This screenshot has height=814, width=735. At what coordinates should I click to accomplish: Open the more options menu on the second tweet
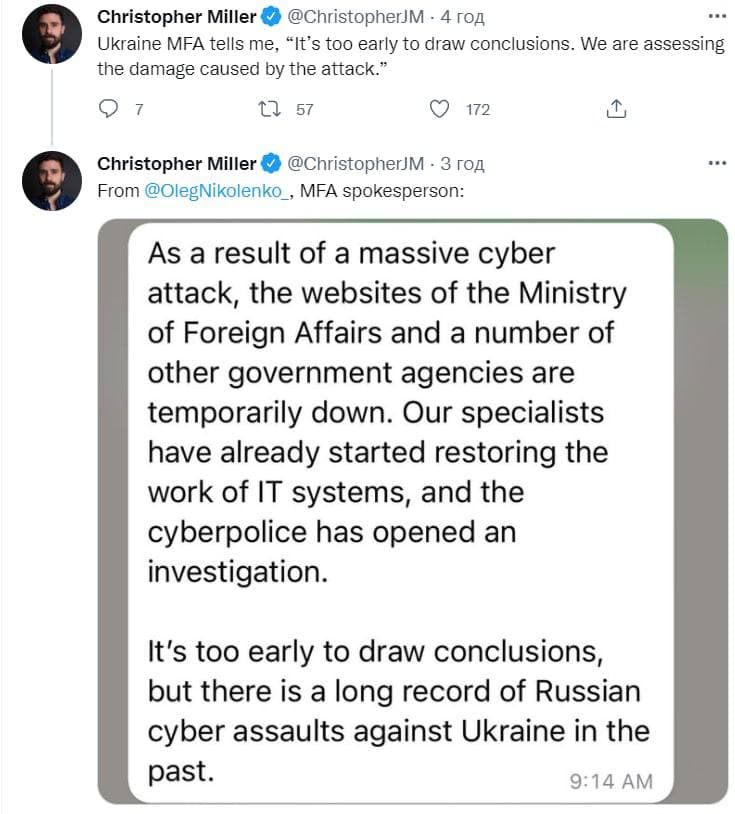(716, 164)
